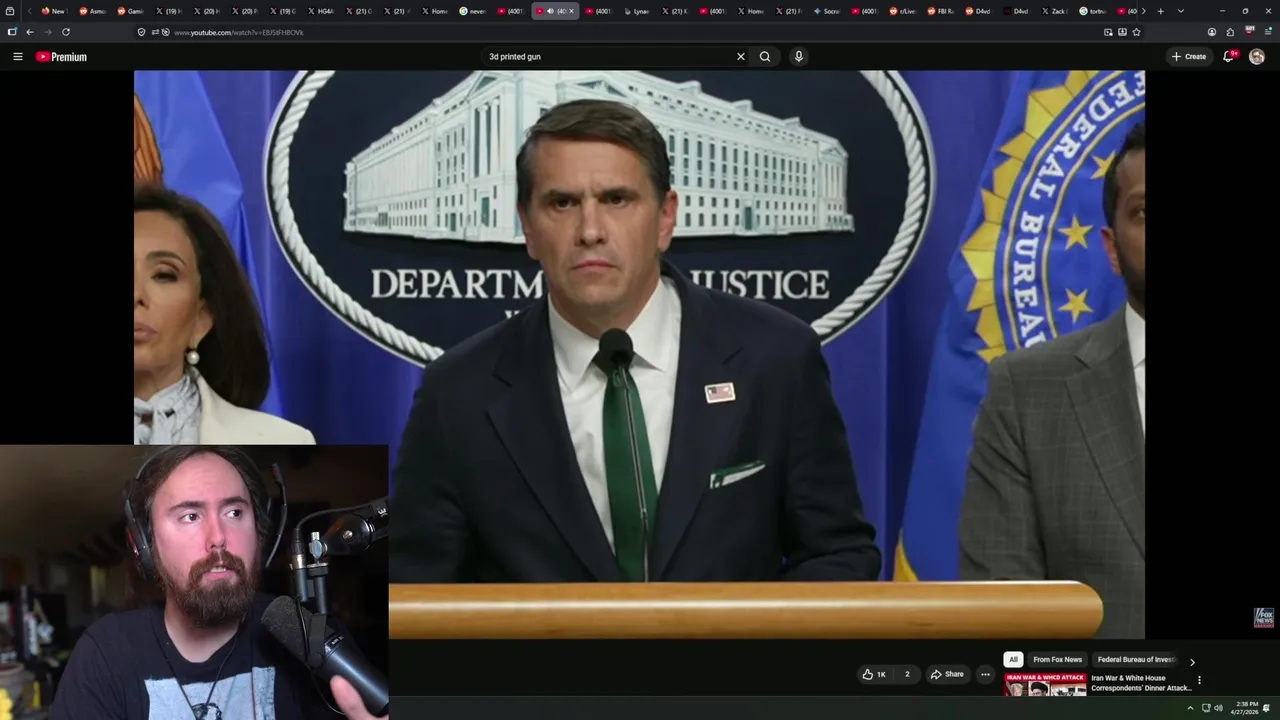Switch to the 'Socra' tab

click(827, 11)
